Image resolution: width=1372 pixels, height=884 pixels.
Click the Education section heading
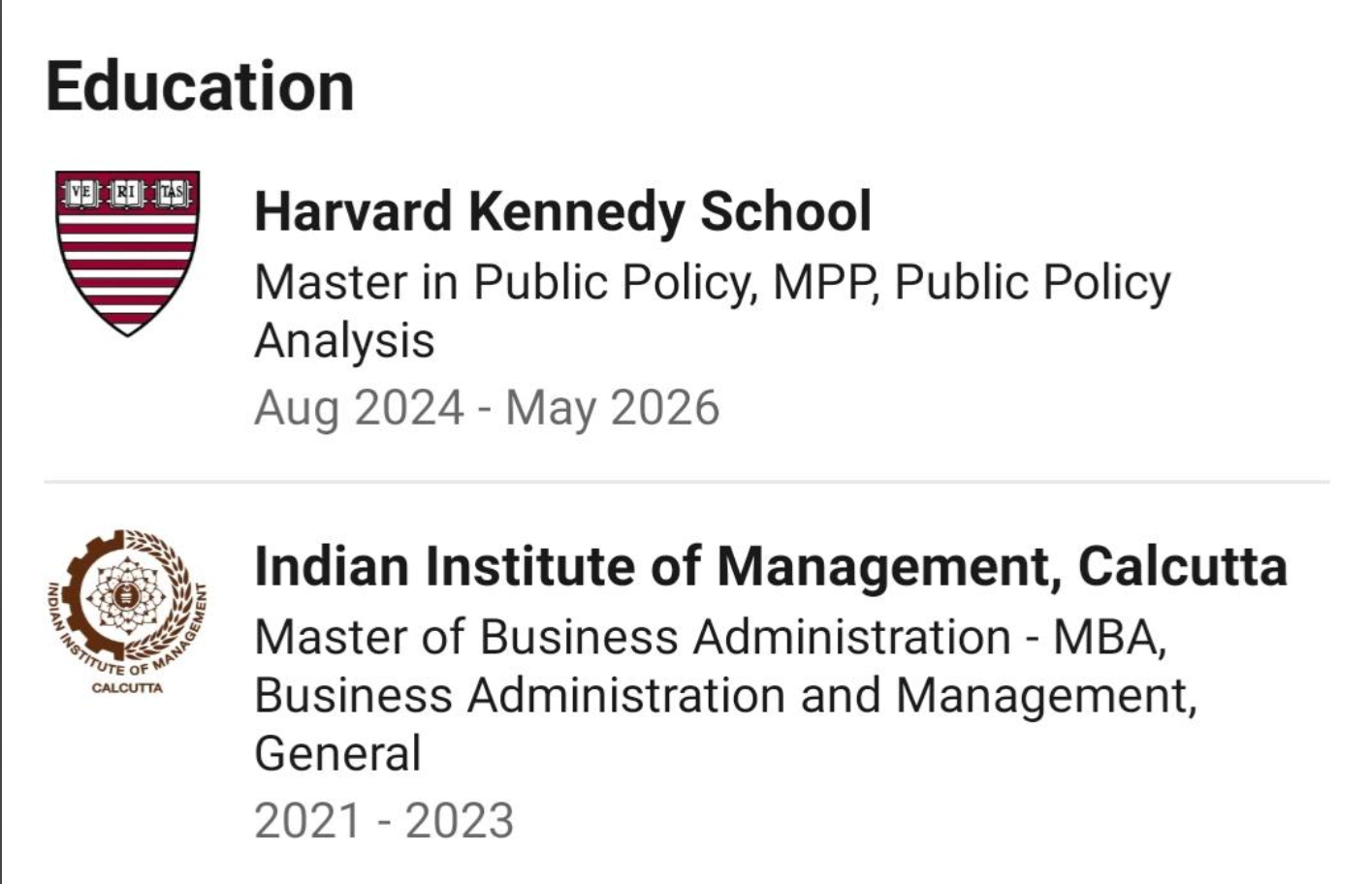(x=200, y=86)
